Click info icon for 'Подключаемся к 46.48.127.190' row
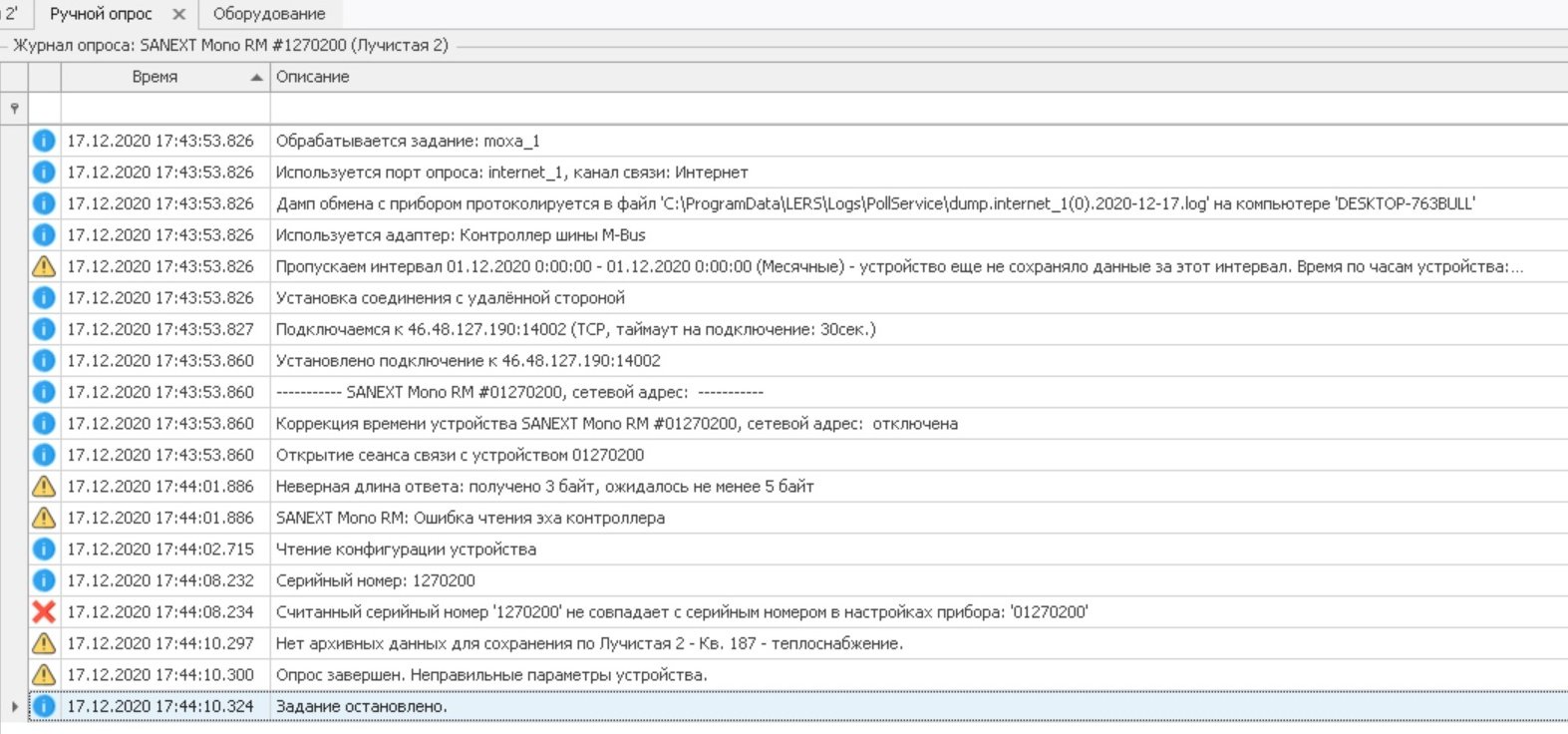 (44, 329)
